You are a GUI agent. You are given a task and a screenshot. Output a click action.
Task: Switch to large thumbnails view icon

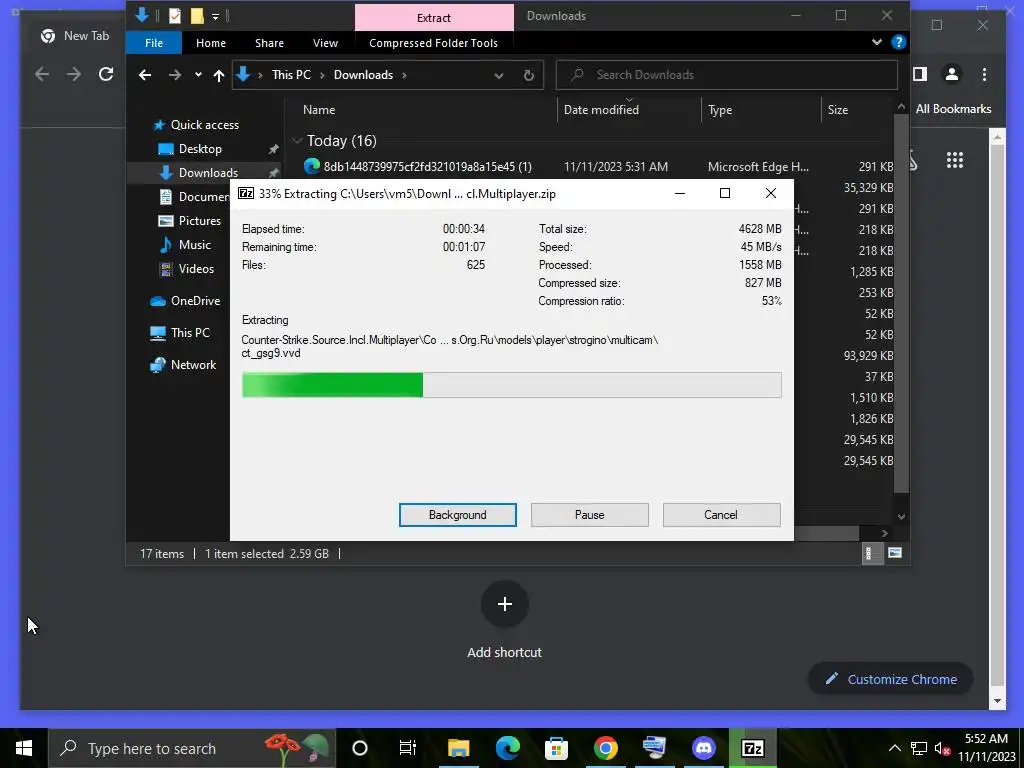coord(895,553)
